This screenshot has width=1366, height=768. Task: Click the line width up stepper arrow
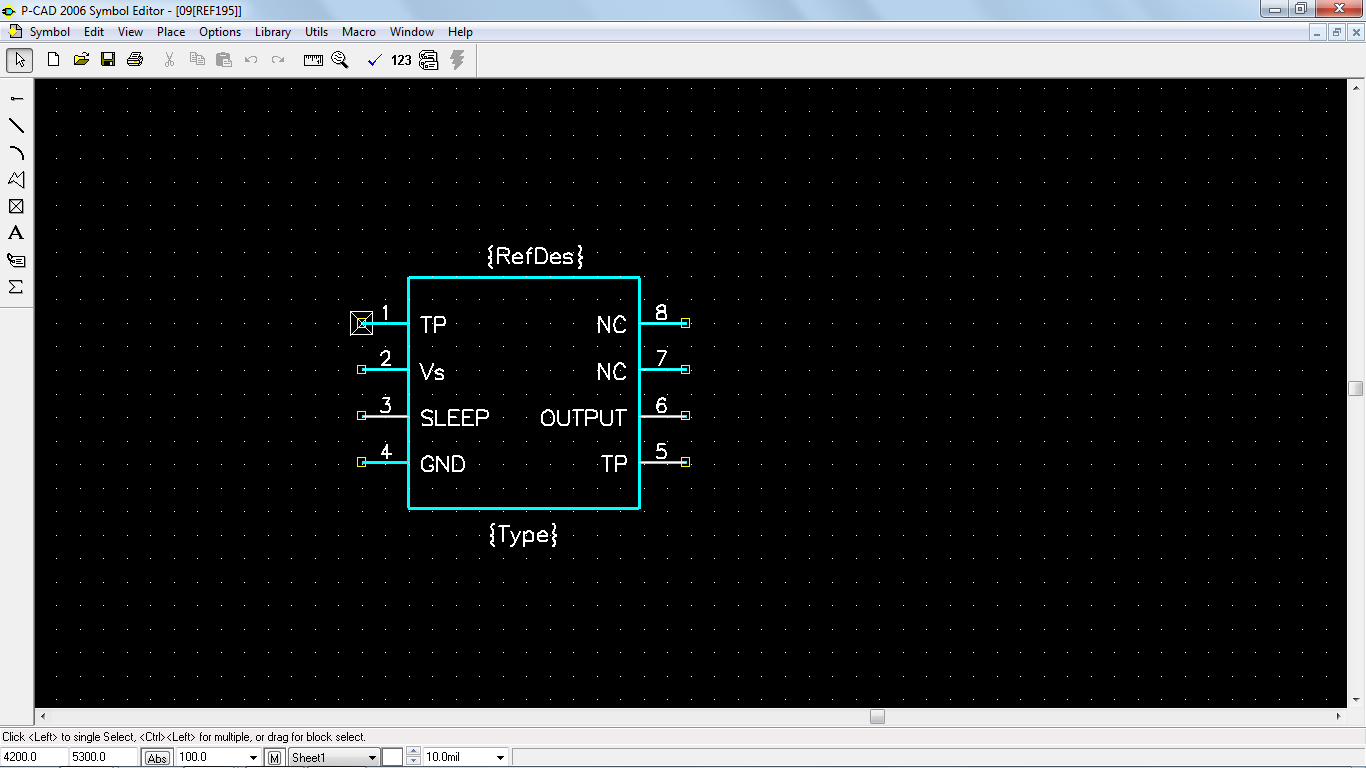pyautogui.click(x=414, y=753)
